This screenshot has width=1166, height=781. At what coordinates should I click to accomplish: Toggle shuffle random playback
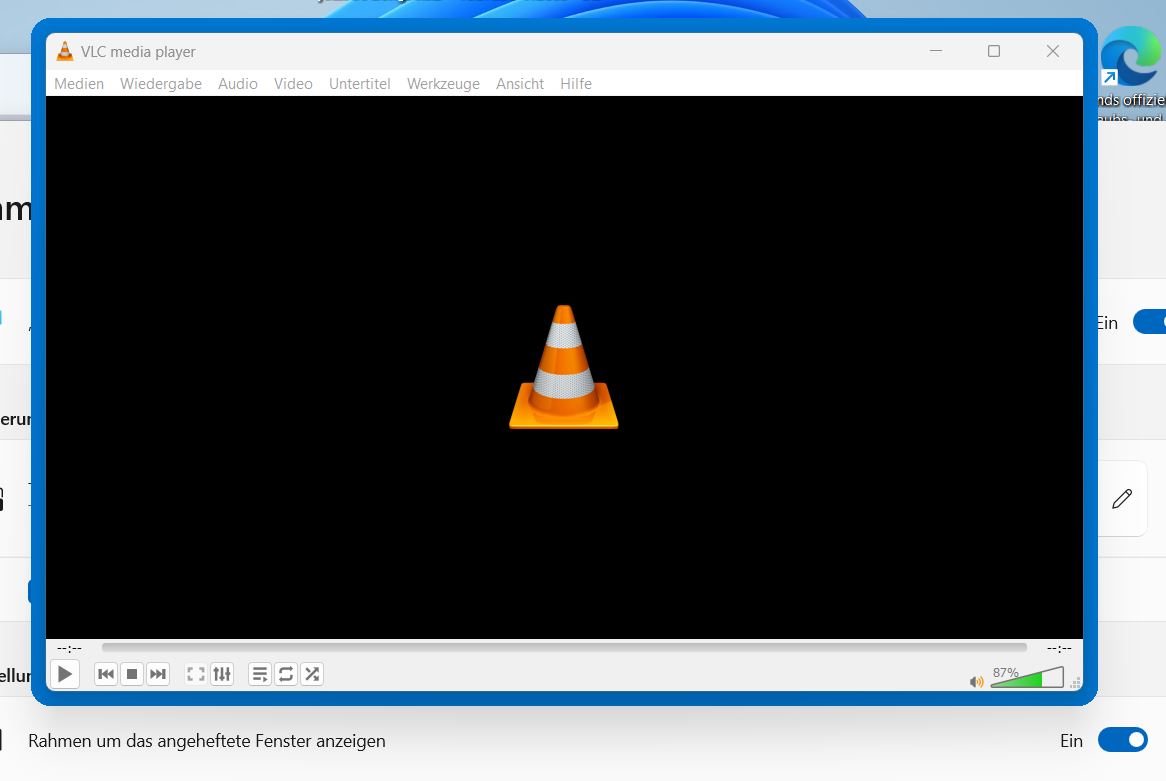(312, 674)
